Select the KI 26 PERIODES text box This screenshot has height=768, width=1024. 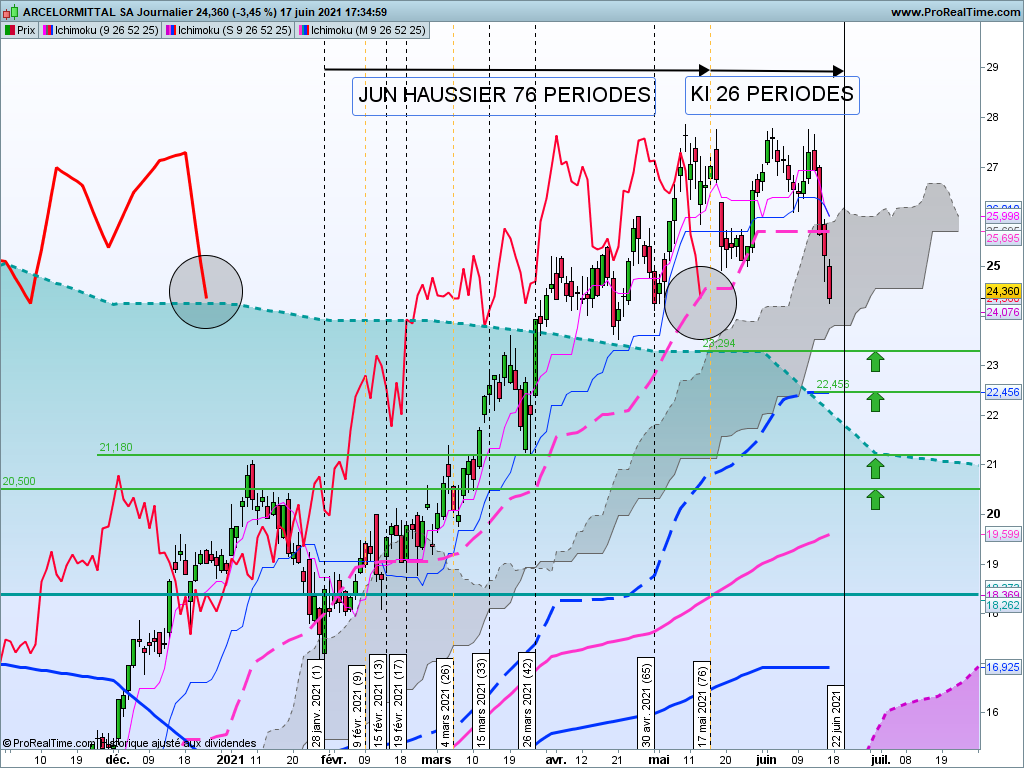pyautogui.click(x=772, y=95)
